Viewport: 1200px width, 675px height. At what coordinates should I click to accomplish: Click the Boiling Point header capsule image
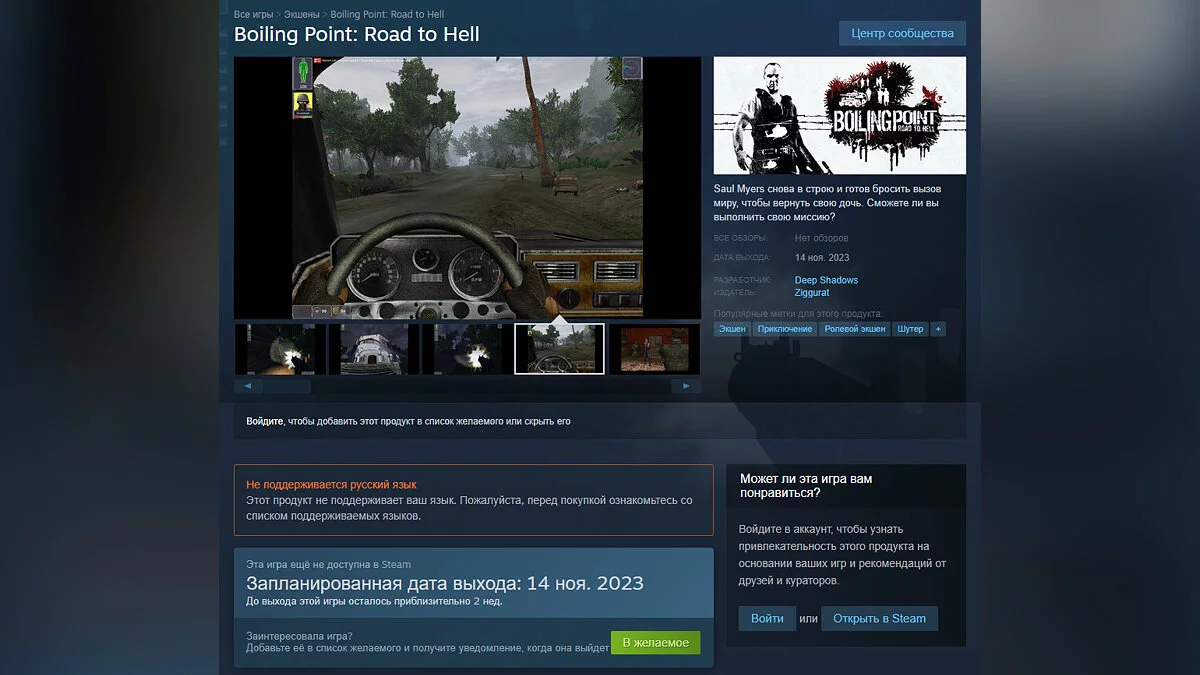point(840,116)
